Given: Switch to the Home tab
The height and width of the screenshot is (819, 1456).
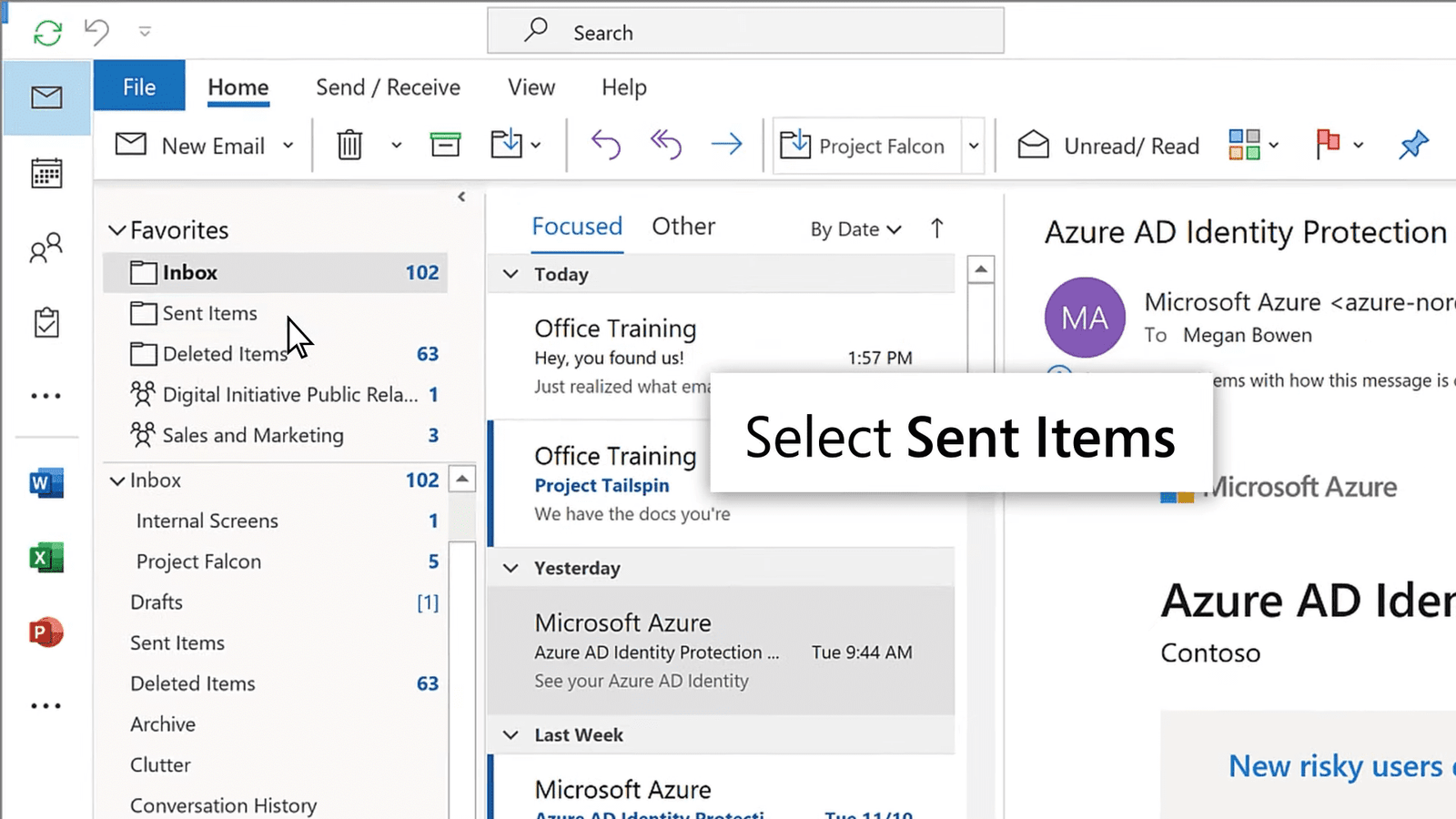Looking at the screenshot, I should [x=238, y=87].
